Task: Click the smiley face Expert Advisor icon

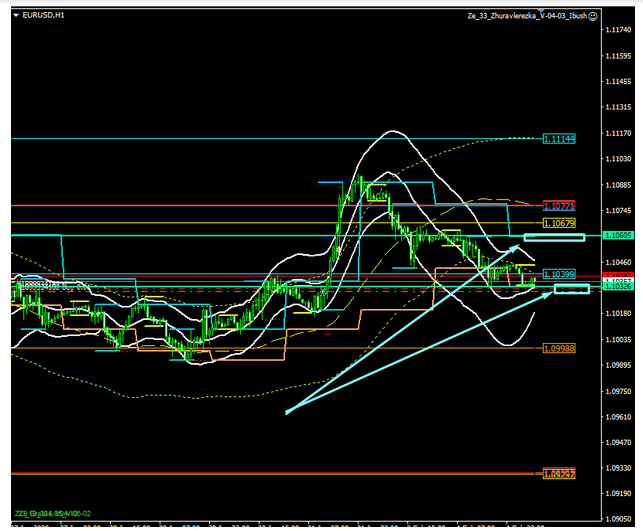Action: (x=593, y=16)
